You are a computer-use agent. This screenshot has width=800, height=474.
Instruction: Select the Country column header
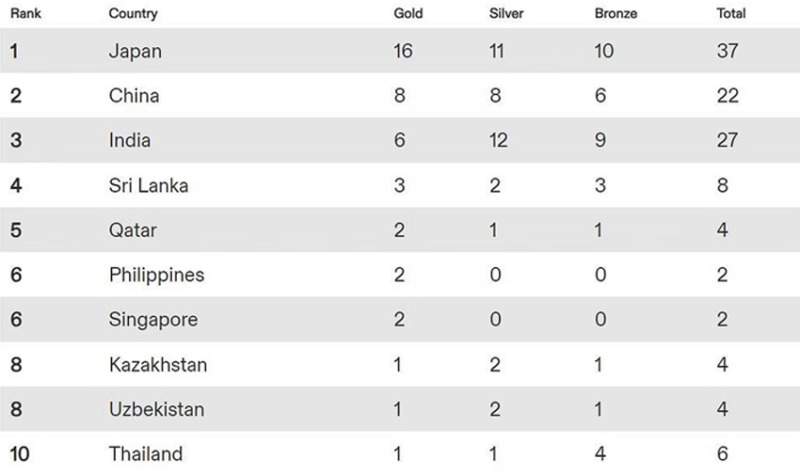(x=133, y=13)
